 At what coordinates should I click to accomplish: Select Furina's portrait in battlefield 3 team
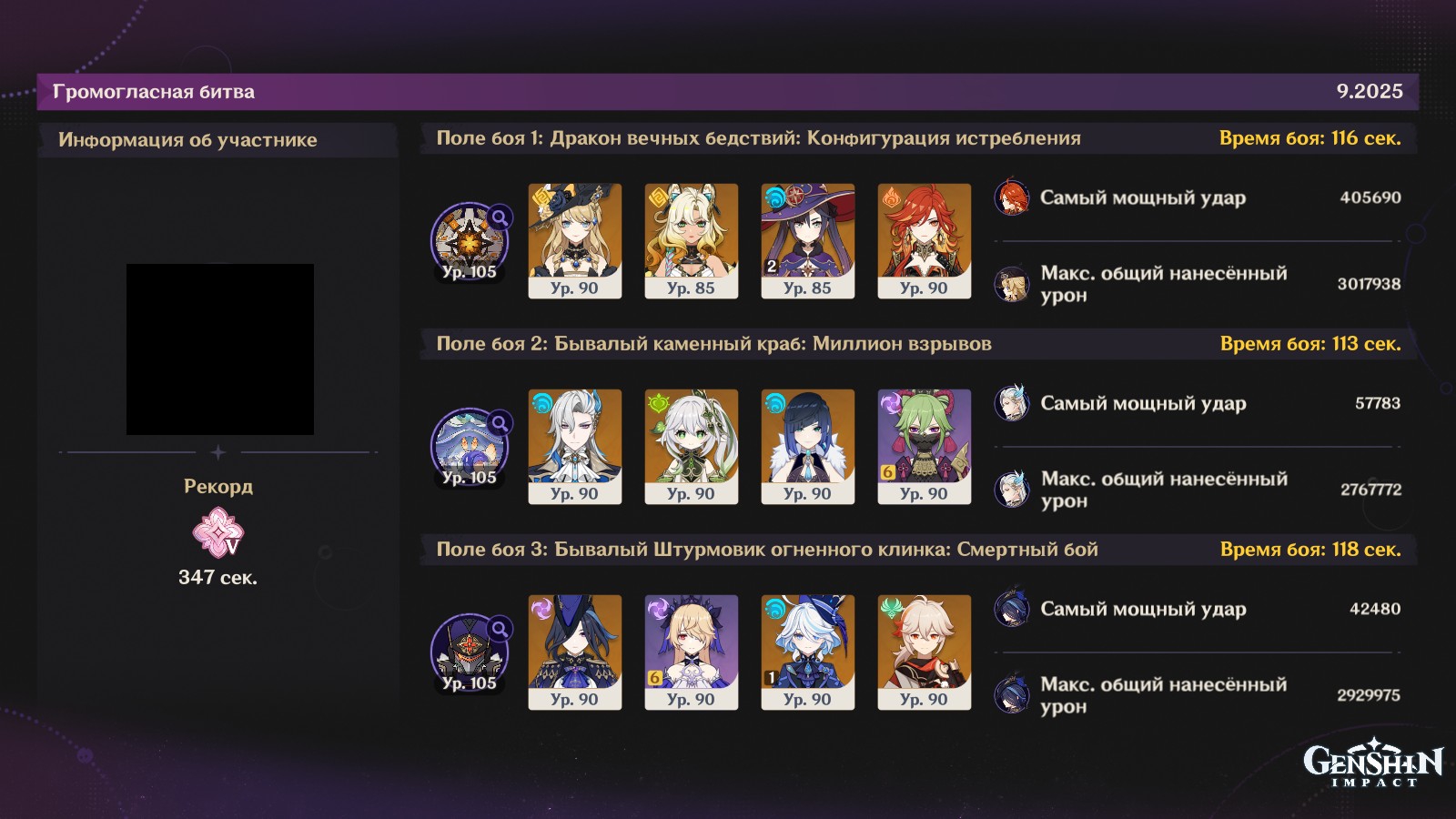click(x=808, y=652)
